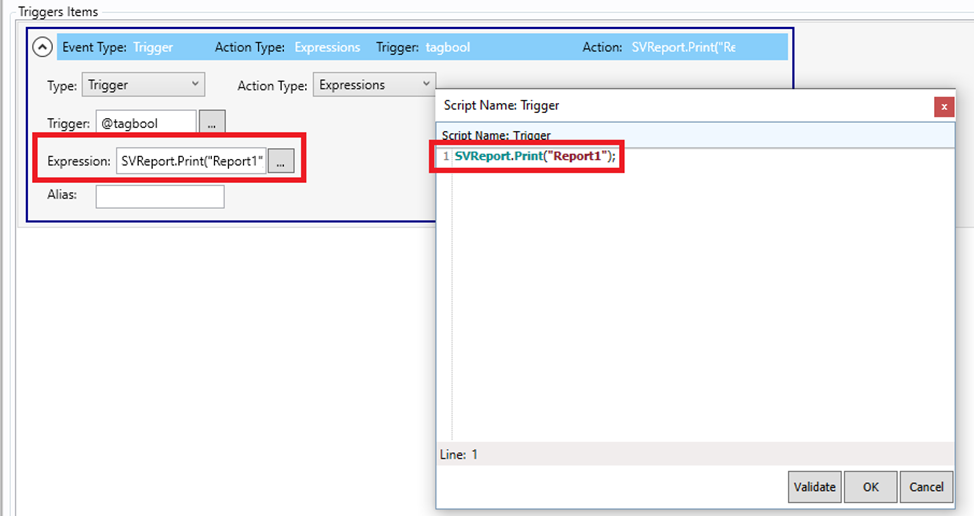Browse tags with the Trigger ellipsis button
The height and width of the screenshot is (516, 974).
tap(212, 123)
